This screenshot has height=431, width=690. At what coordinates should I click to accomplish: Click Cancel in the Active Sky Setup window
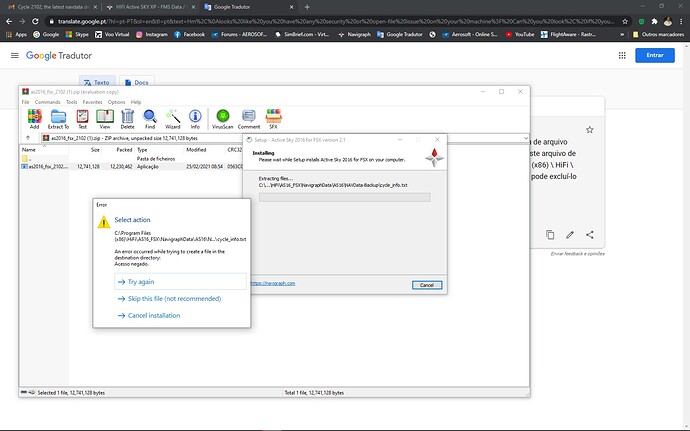tap(427, 285)
